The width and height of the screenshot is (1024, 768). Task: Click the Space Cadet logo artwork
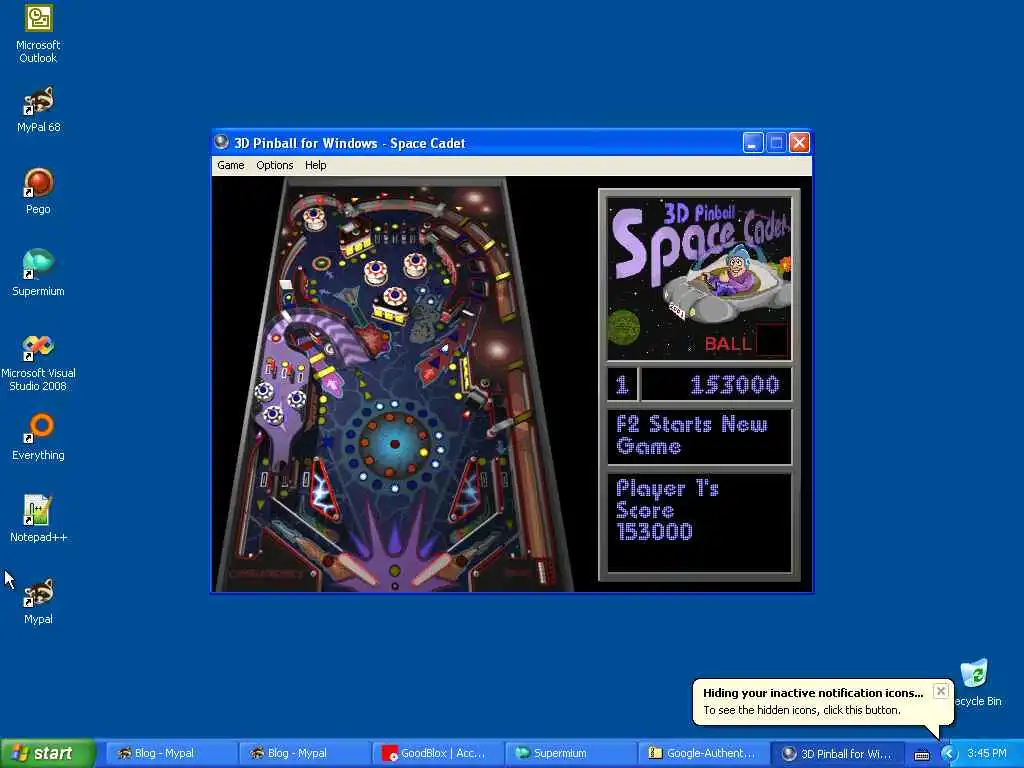pyautogui.click(x=699, y=278)
